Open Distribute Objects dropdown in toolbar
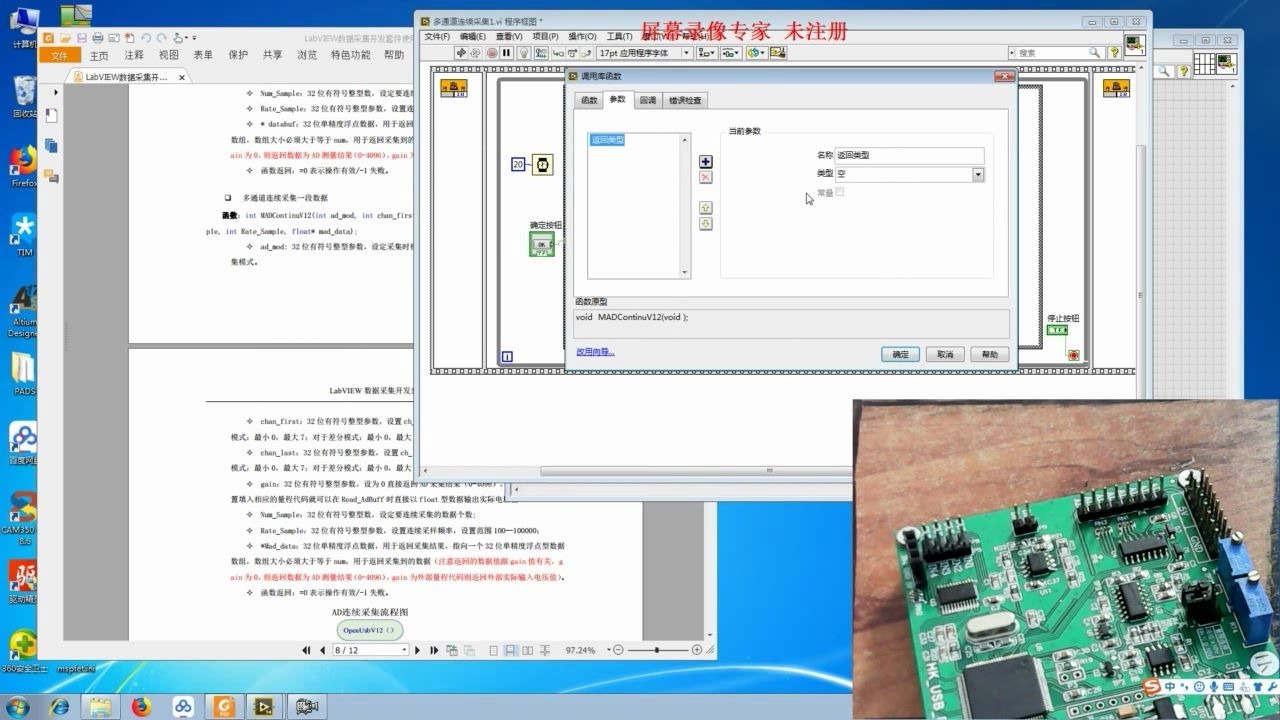Image resolution: width=1280 pixels, height=720 pixels. click(731, 52)
